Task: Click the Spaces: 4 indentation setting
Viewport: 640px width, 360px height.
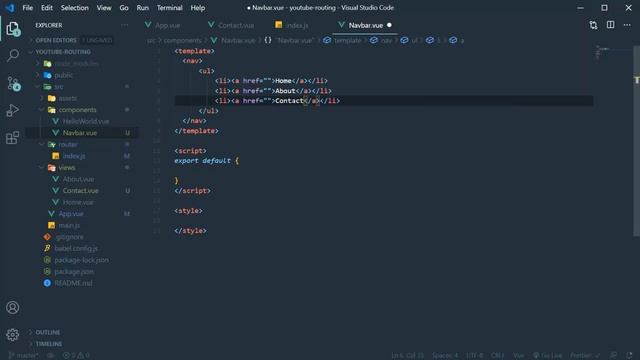Action: coord(445,356)
